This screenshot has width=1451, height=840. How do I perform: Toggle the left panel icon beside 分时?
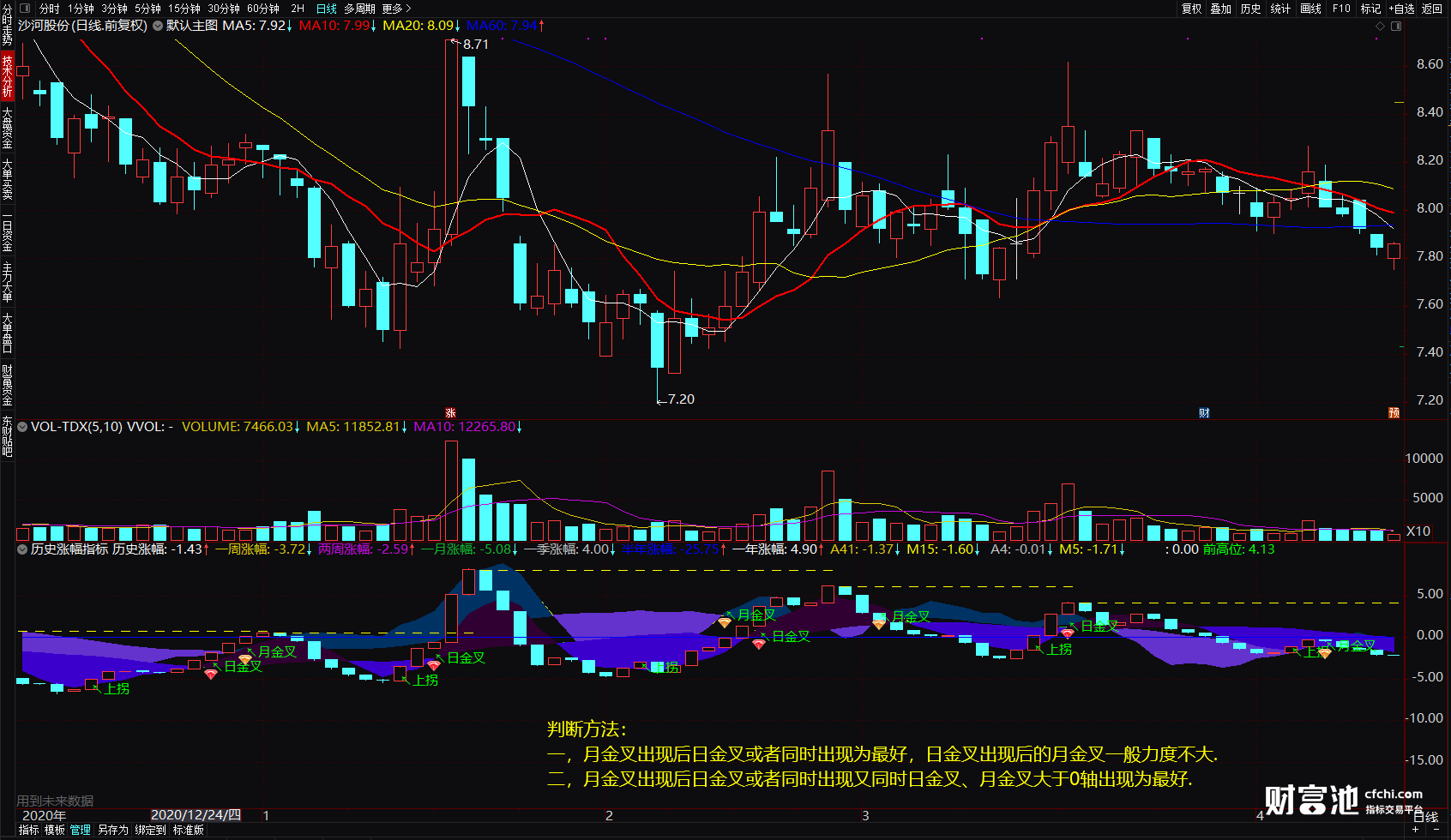pyautogui.click(x=25, y=9)
